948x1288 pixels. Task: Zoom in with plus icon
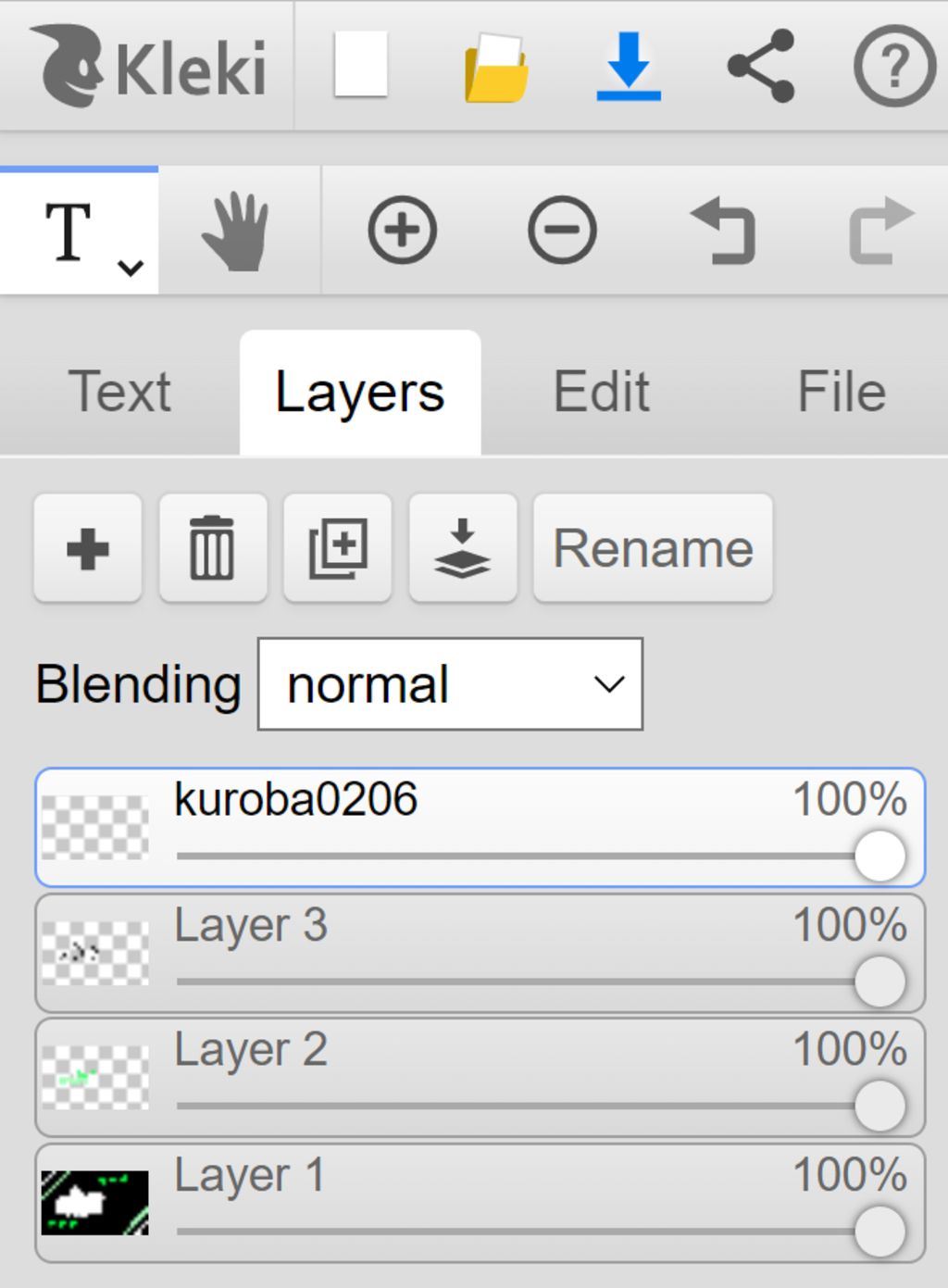click(402, 230)
